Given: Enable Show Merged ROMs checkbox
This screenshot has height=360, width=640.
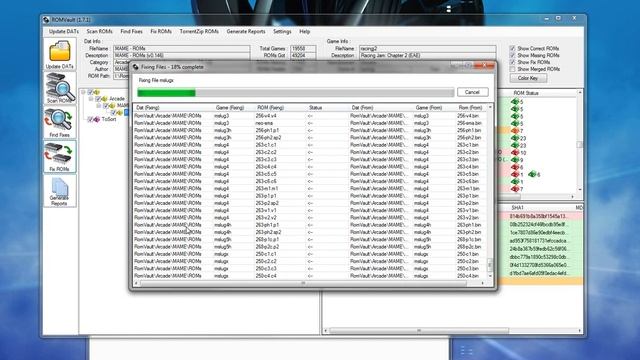Looking at the screenshot, I should (512, 69).
